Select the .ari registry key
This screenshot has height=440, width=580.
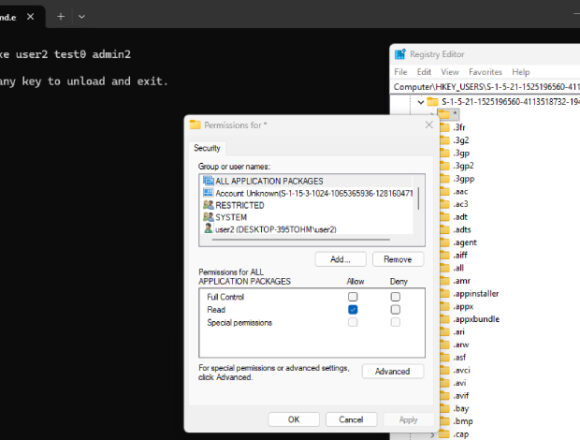pyautogui.click(x=459, y=332)
